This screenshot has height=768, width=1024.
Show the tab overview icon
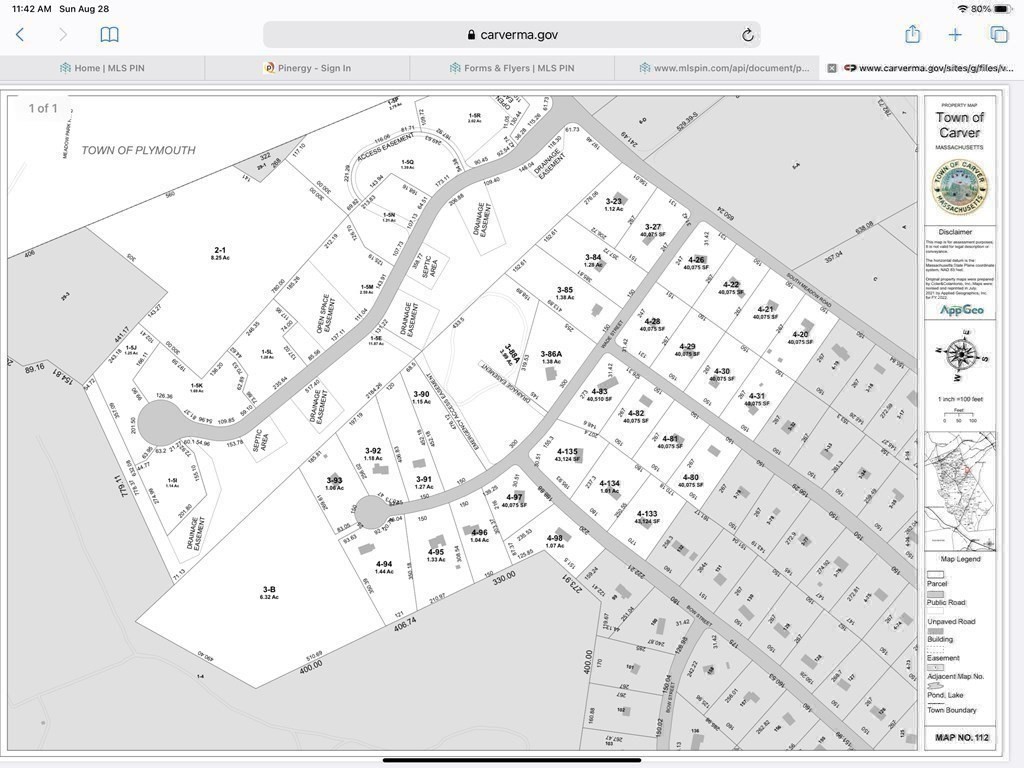pos(998,35)
